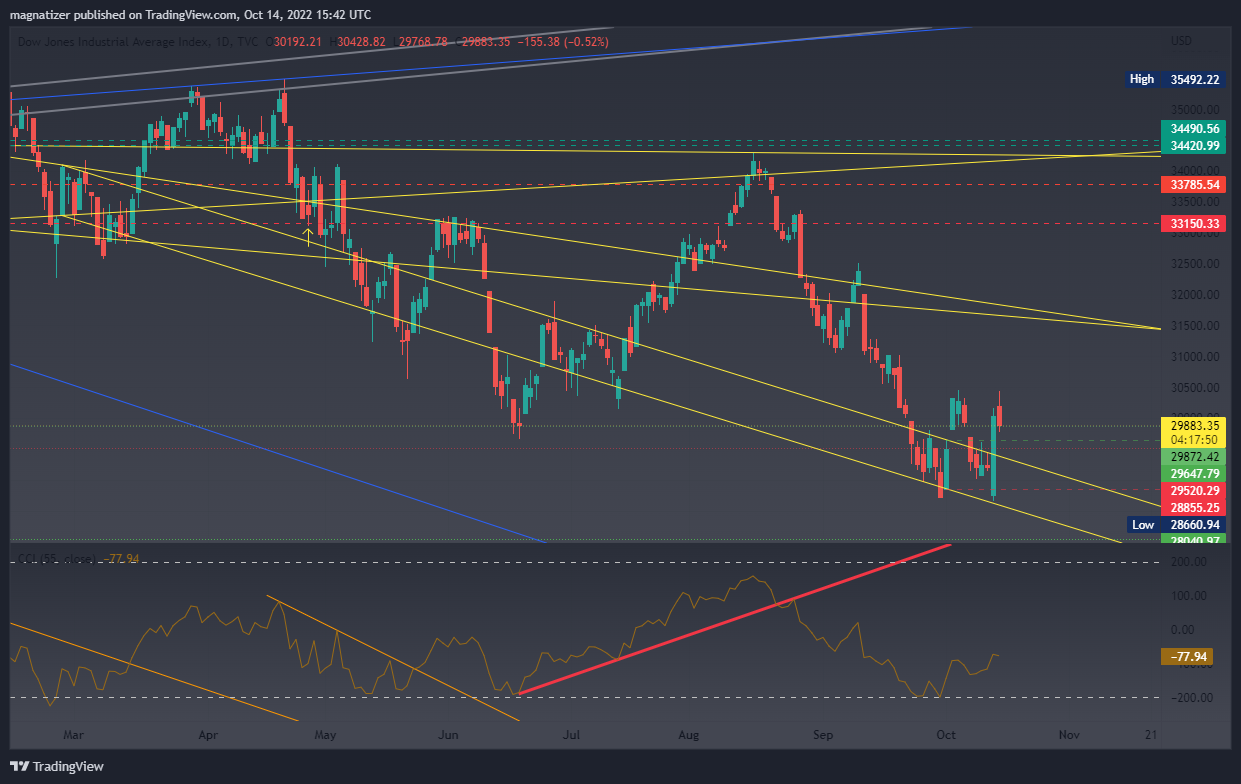The image size is (1241, 784).
Task: Click the TradingView logo at bottom left
Action: pos(57,767)
